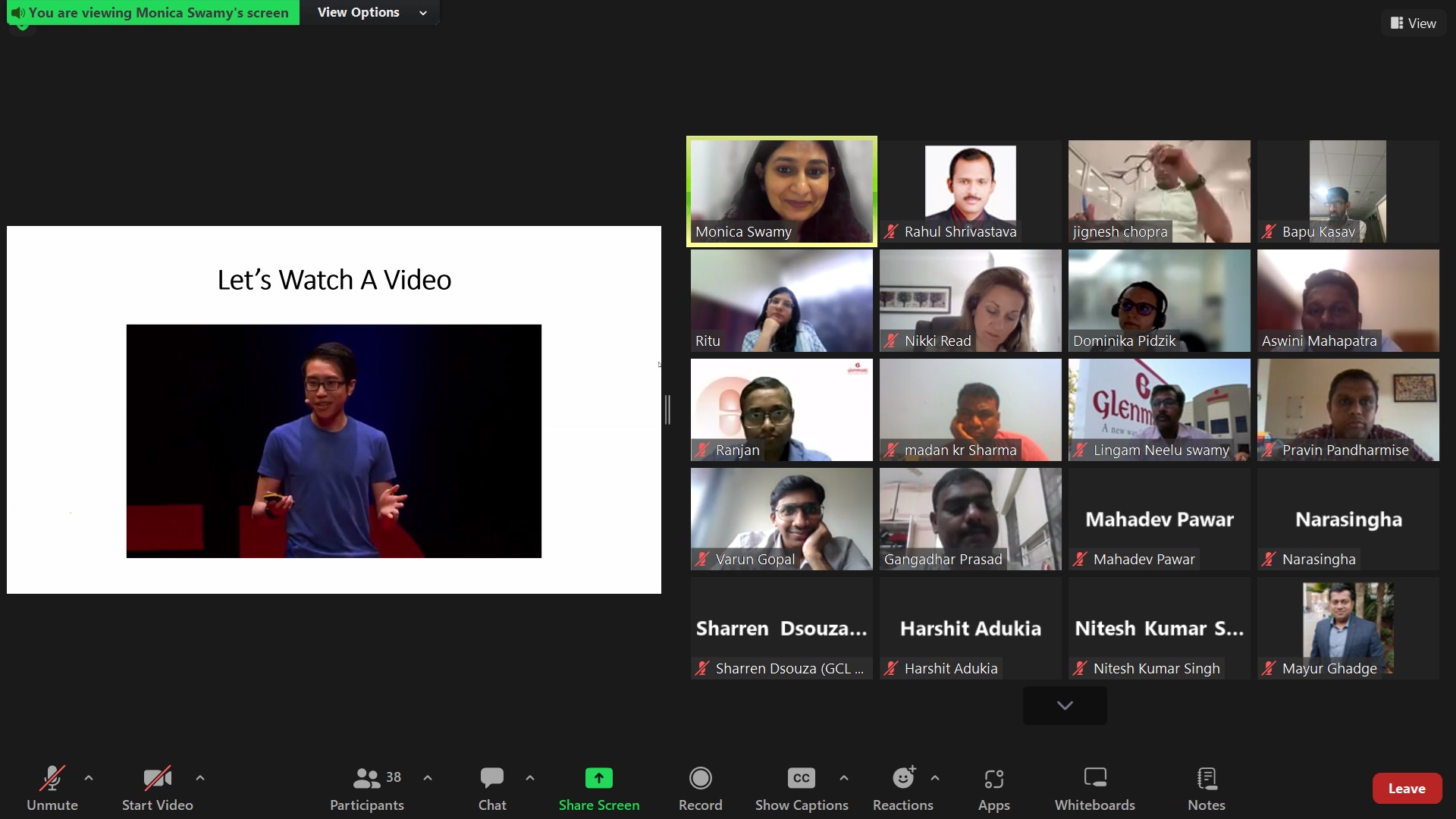Click the red Leave button
Image resolution: width=1456 pixels, height=819 pixels.
(1406, 789)
